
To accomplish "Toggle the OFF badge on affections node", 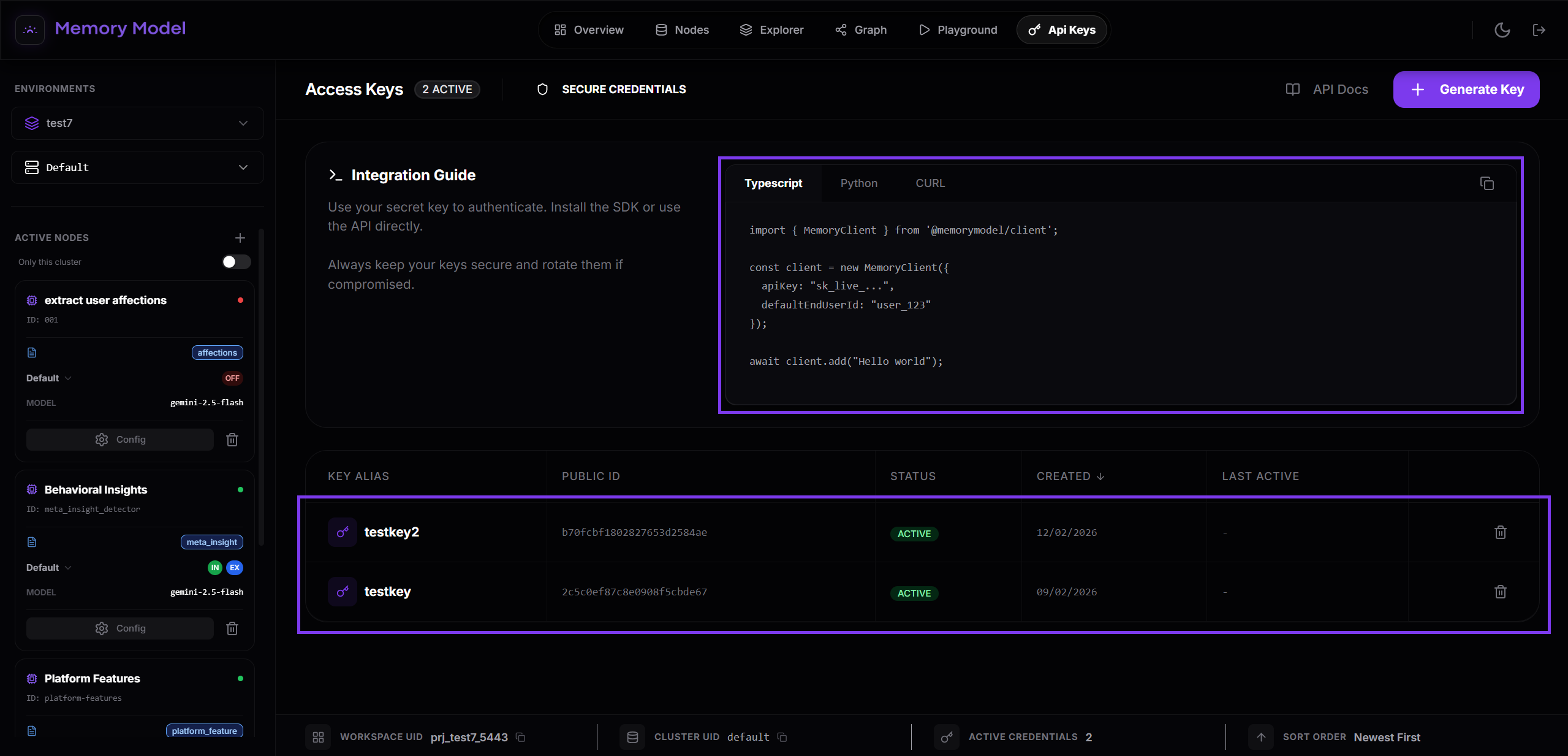I will tap(232, 378).
